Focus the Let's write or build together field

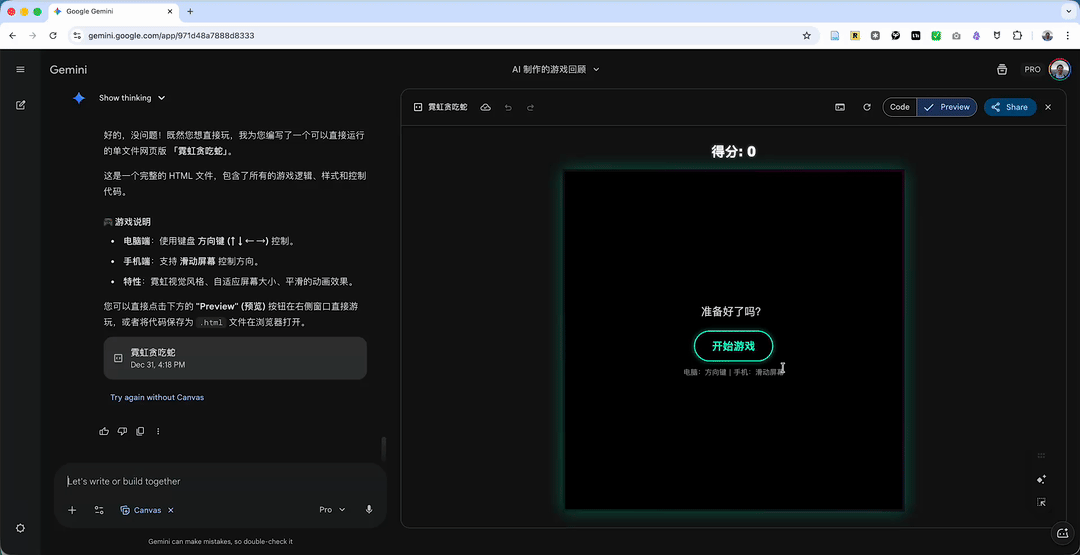(x=220, y=481)
